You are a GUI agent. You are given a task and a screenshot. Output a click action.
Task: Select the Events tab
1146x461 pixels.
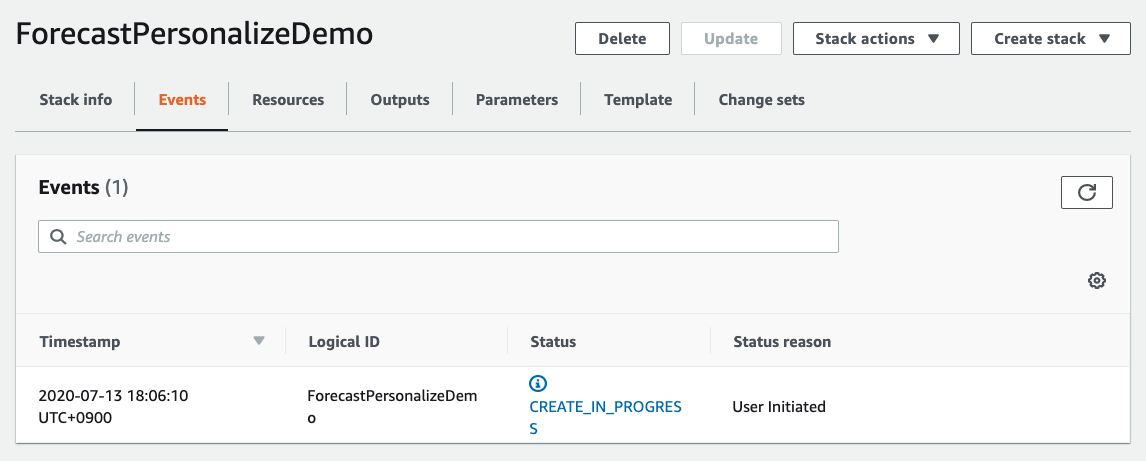coord(182,99)
